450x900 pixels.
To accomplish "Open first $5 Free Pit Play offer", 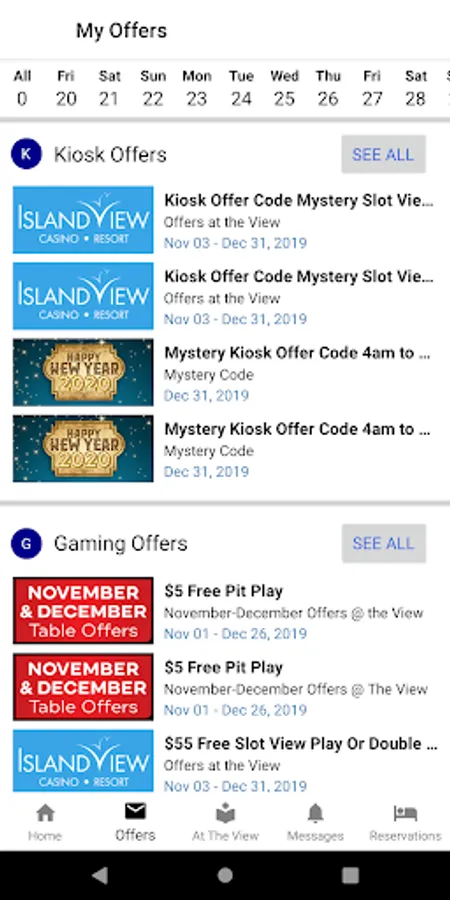I will (x=225, y=611).
